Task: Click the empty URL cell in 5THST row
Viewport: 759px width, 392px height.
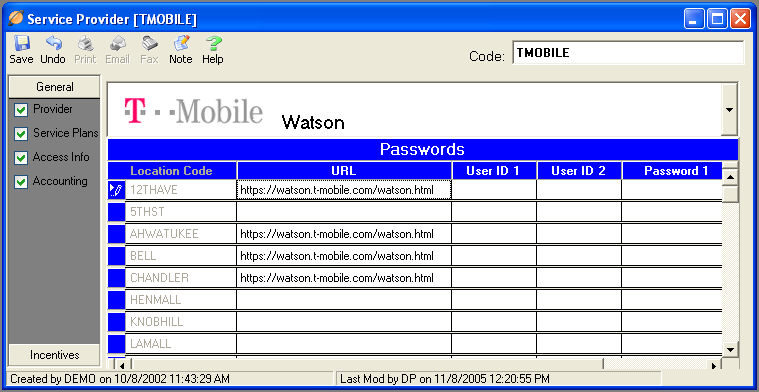Action: pos(344,212)
